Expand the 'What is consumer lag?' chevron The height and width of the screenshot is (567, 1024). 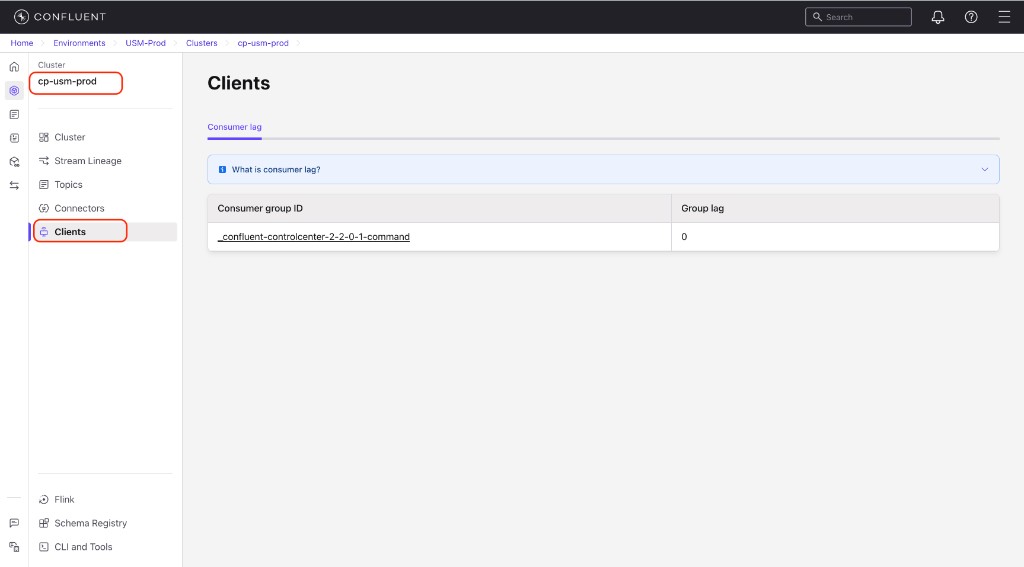pos(984,170)
